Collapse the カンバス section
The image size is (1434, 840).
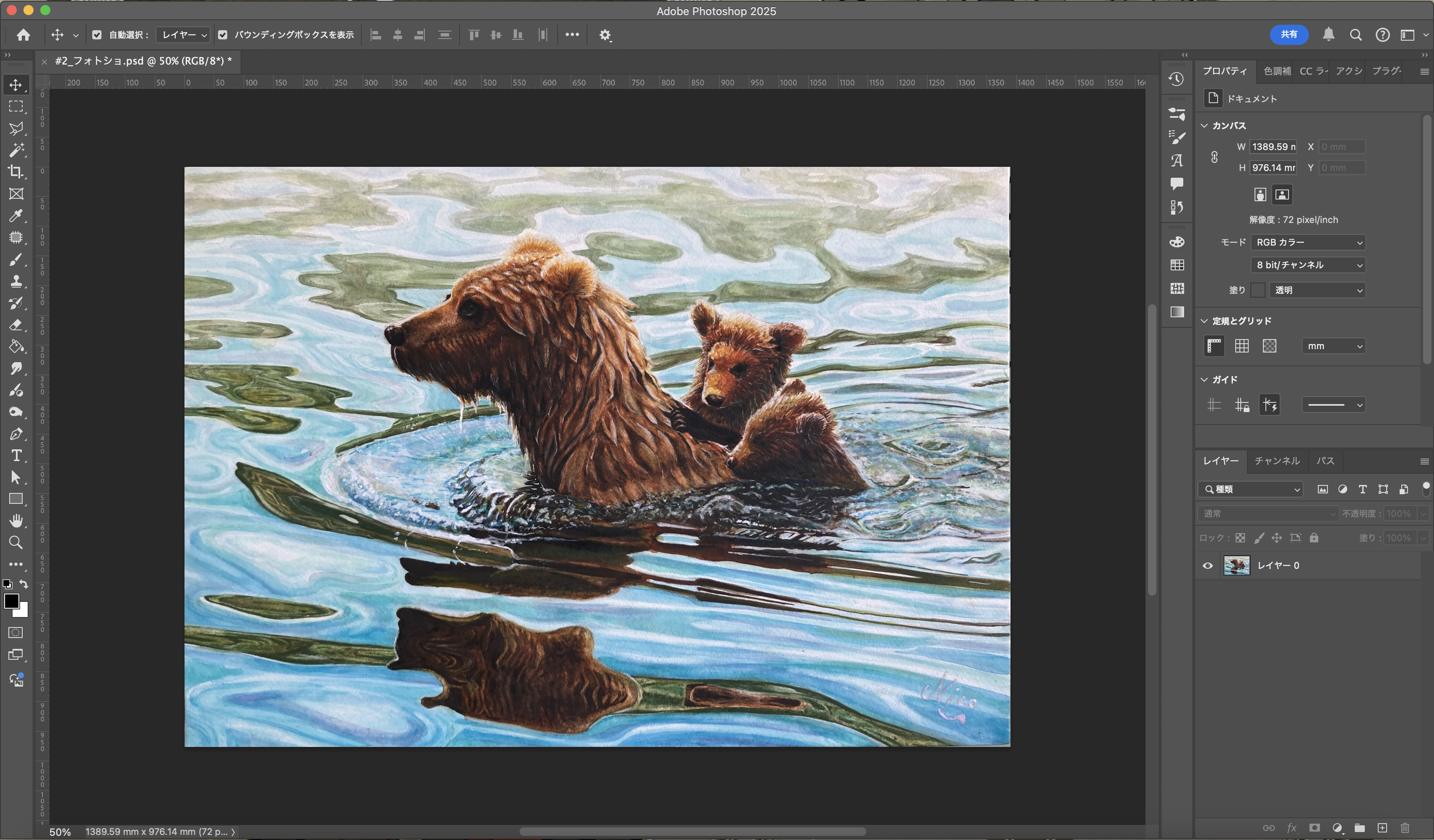tap(1204, 126)
